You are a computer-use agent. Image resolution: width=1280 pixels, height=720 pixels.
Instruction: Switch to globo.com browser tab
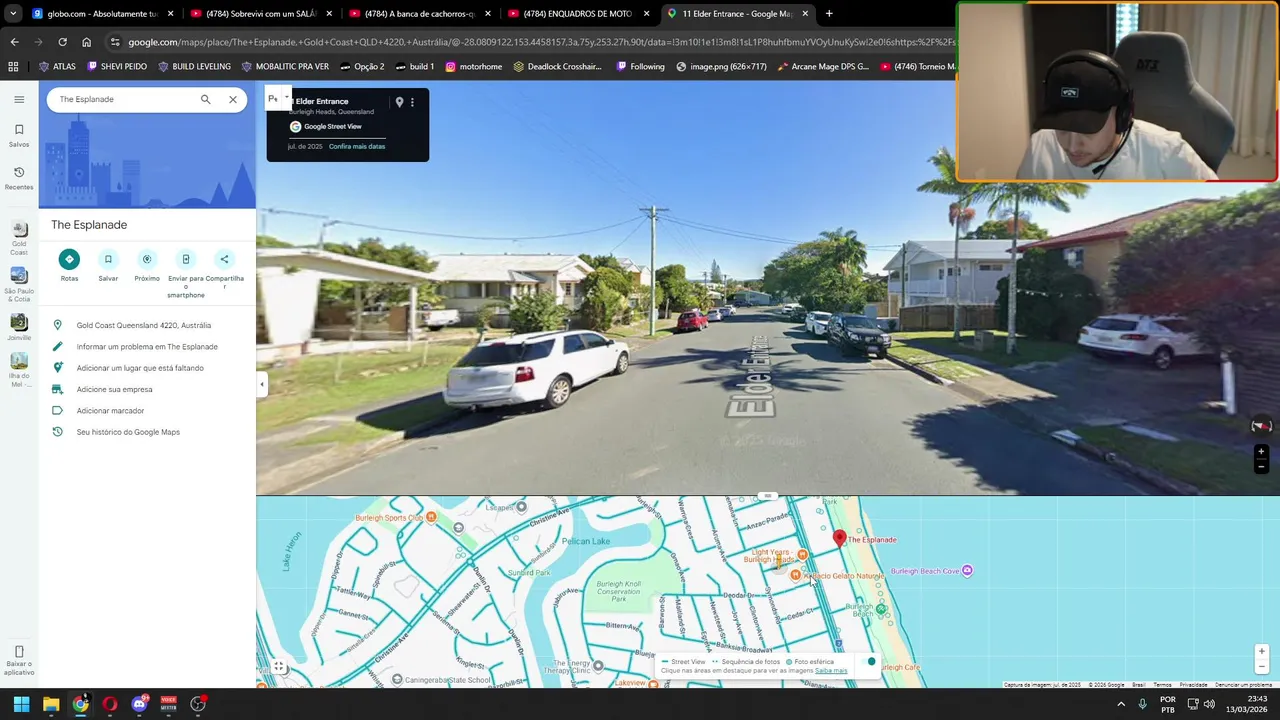point(102,14)
